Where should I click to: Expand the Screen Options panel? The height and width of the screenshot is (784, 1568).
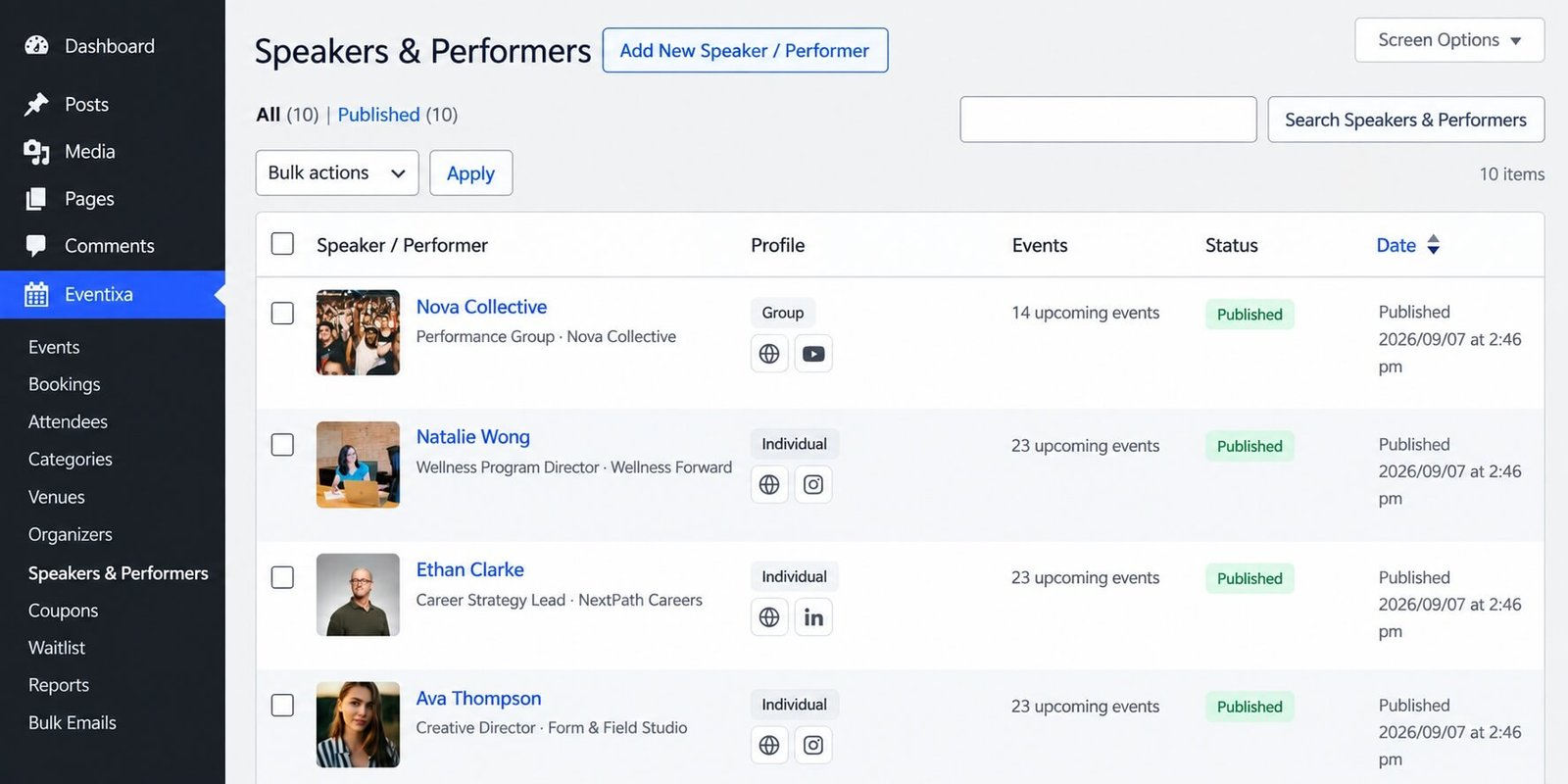click(x=1449, y=40)
